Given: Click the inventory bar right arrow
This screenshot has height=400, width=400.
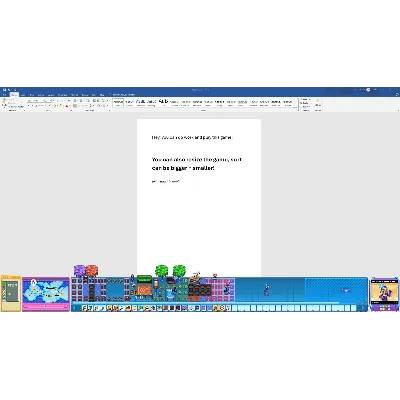Looking at the screenshot, I should coord(363,308).
